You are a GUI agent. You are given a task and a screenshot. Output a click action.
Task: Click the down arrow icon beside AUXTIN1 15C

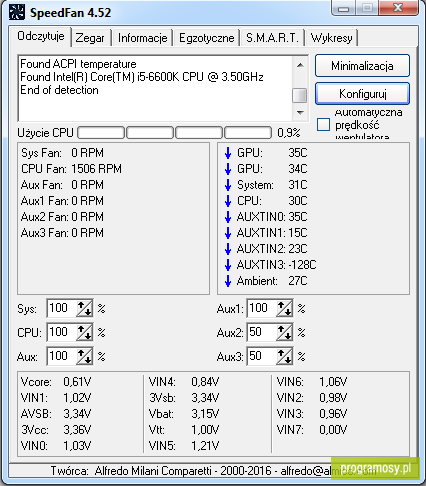click(x=228, y=233)
